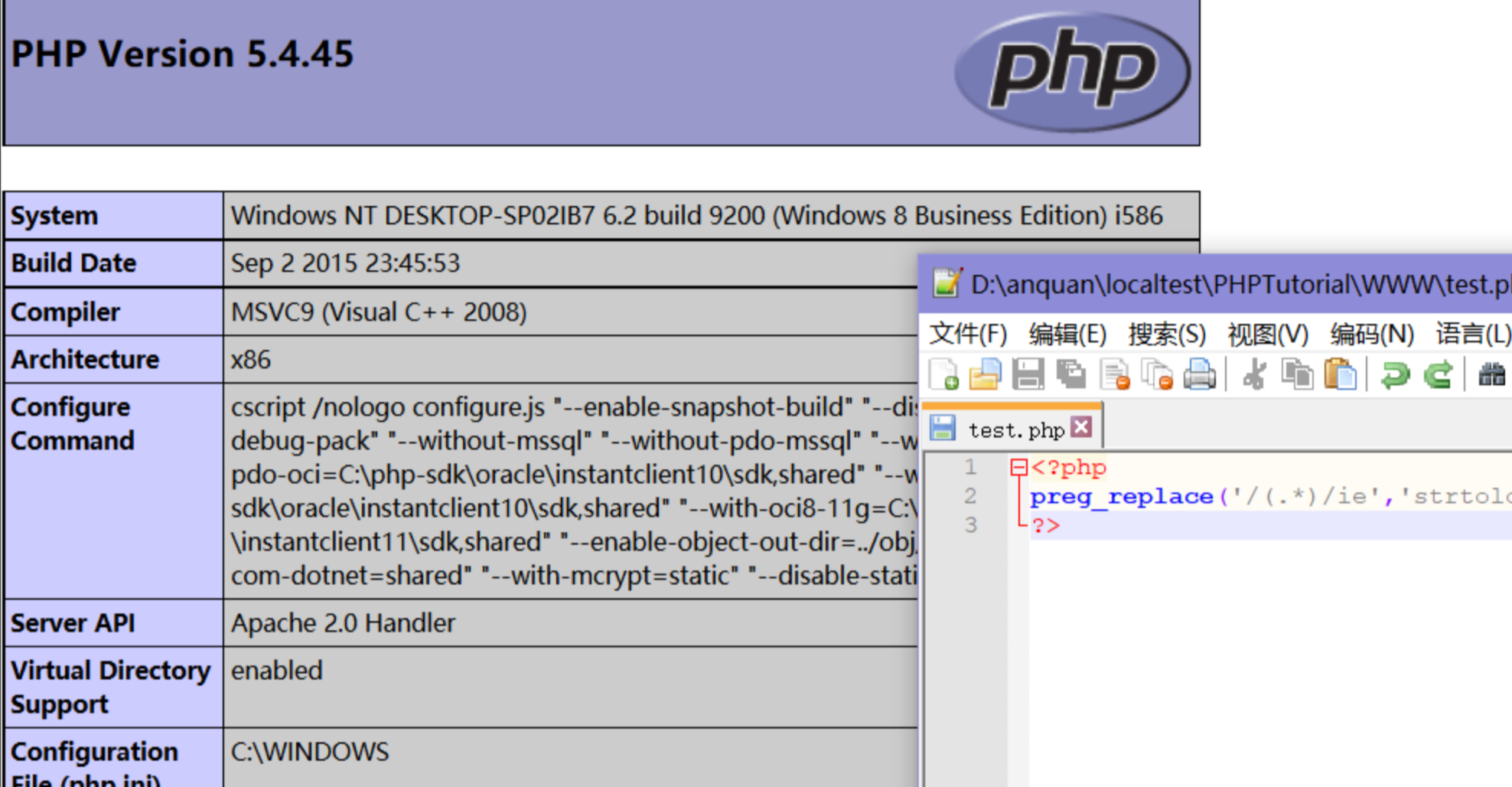1512x787 pixels.
Task: Click the 'PHP Version 5.4.45' heading
Action: point(182,54)
